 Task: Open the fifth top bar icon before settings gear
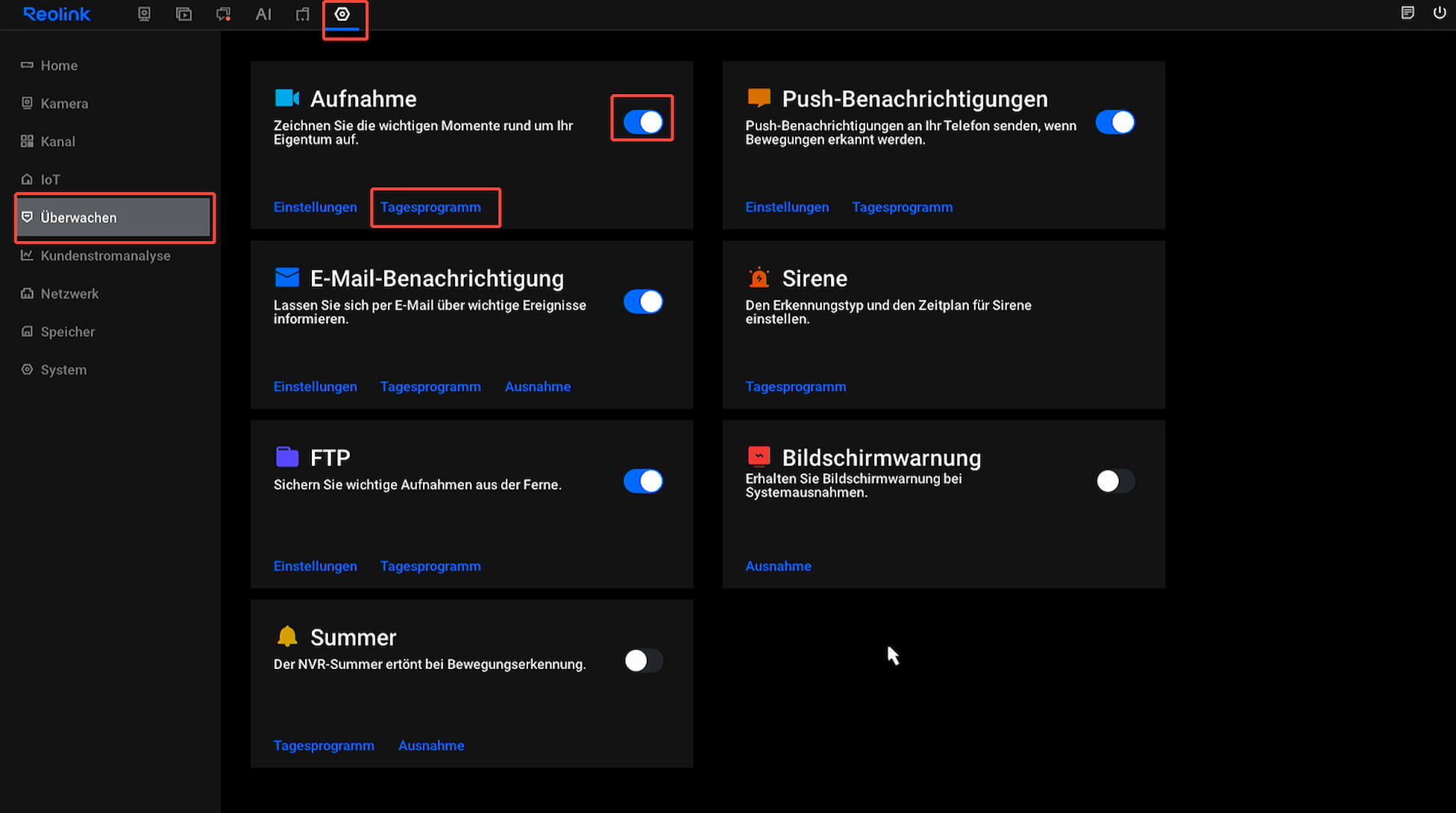[x=302, y=14]
